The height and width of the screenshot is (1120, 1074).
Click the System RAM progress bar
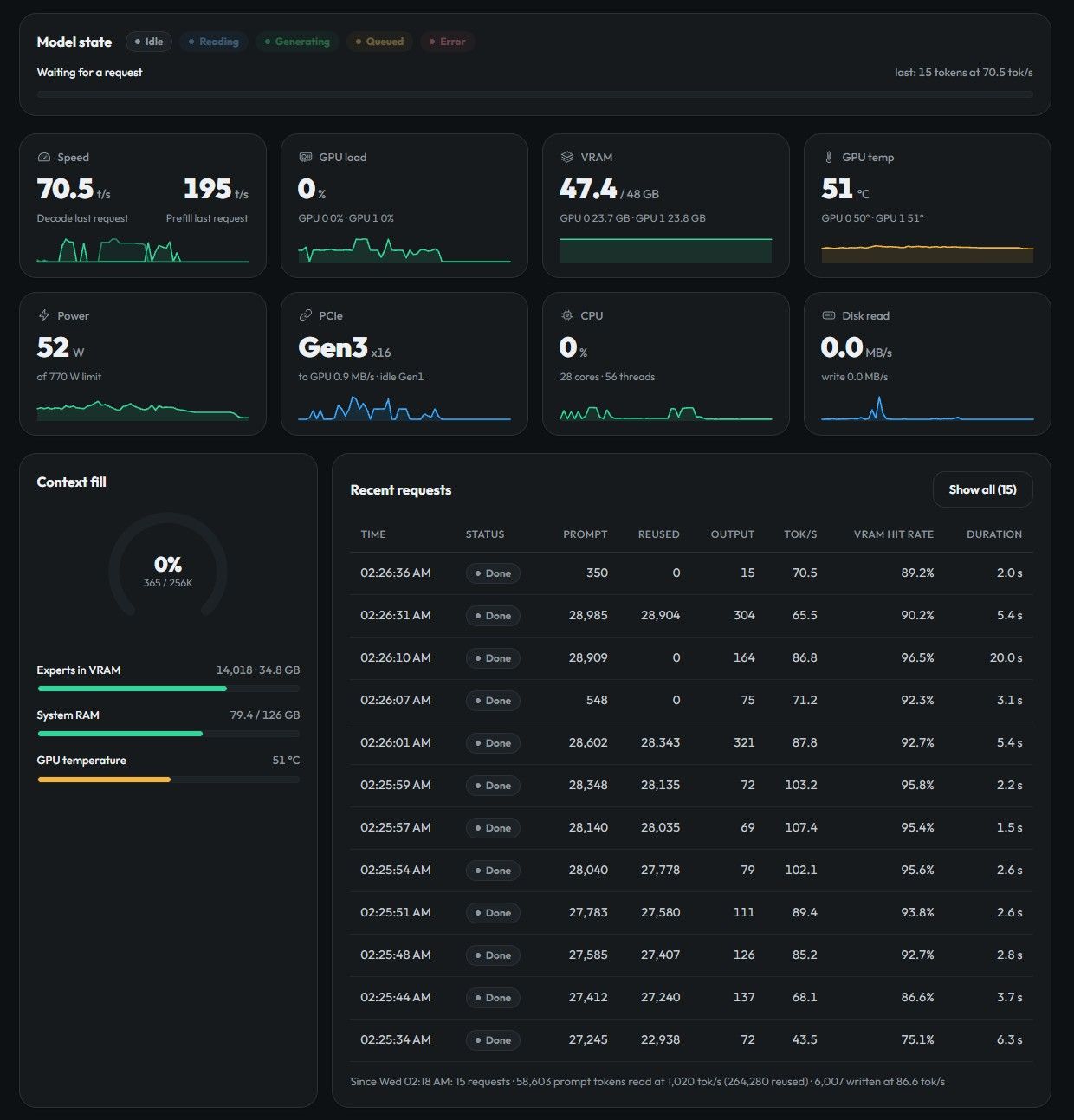pyautogui.click(x=168, y=734)
